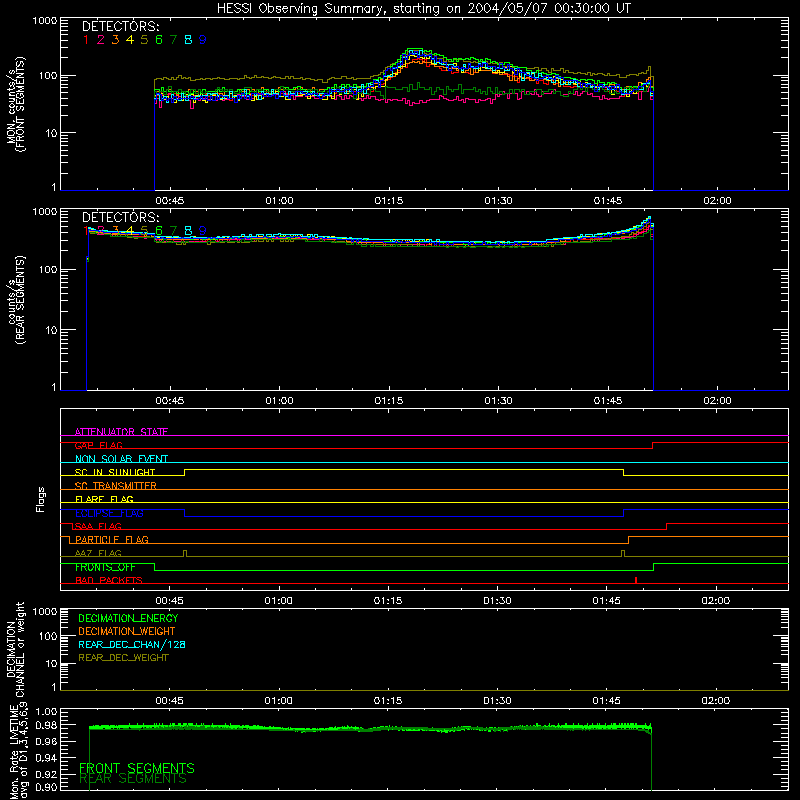Click the SAA_FLAG label
The image size is (800, 800).
98,526
